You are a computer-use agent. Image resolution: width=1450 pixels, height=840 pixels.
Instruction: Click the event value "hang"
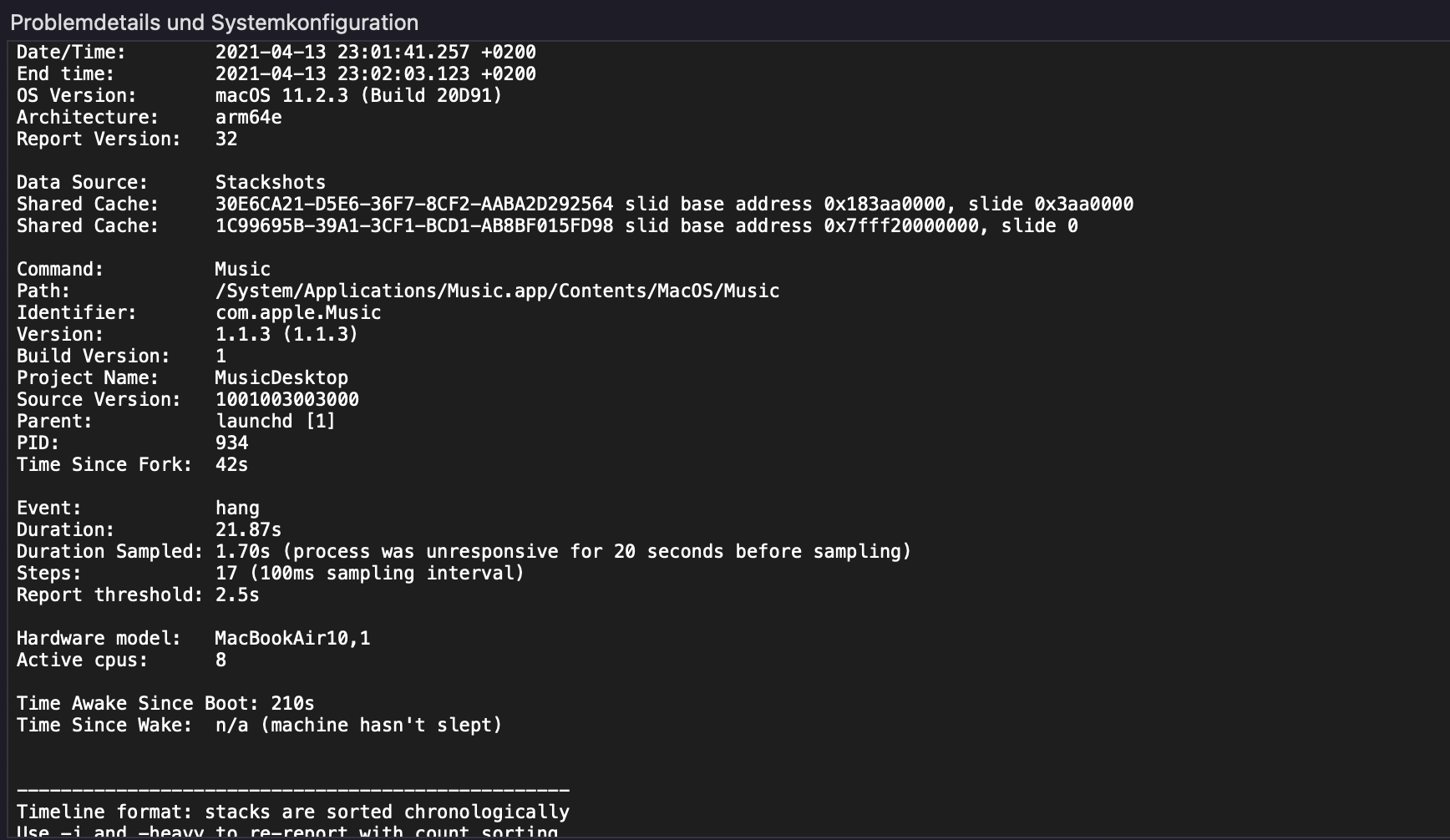pyautogui.click(x=237, y=509)
